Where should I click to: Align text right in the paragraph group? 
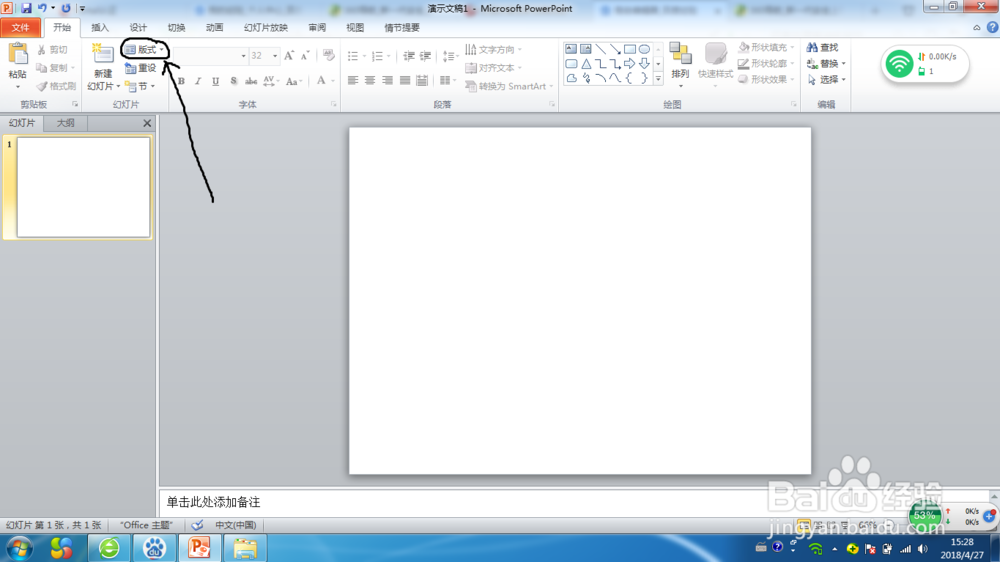[x=387, y=80]
